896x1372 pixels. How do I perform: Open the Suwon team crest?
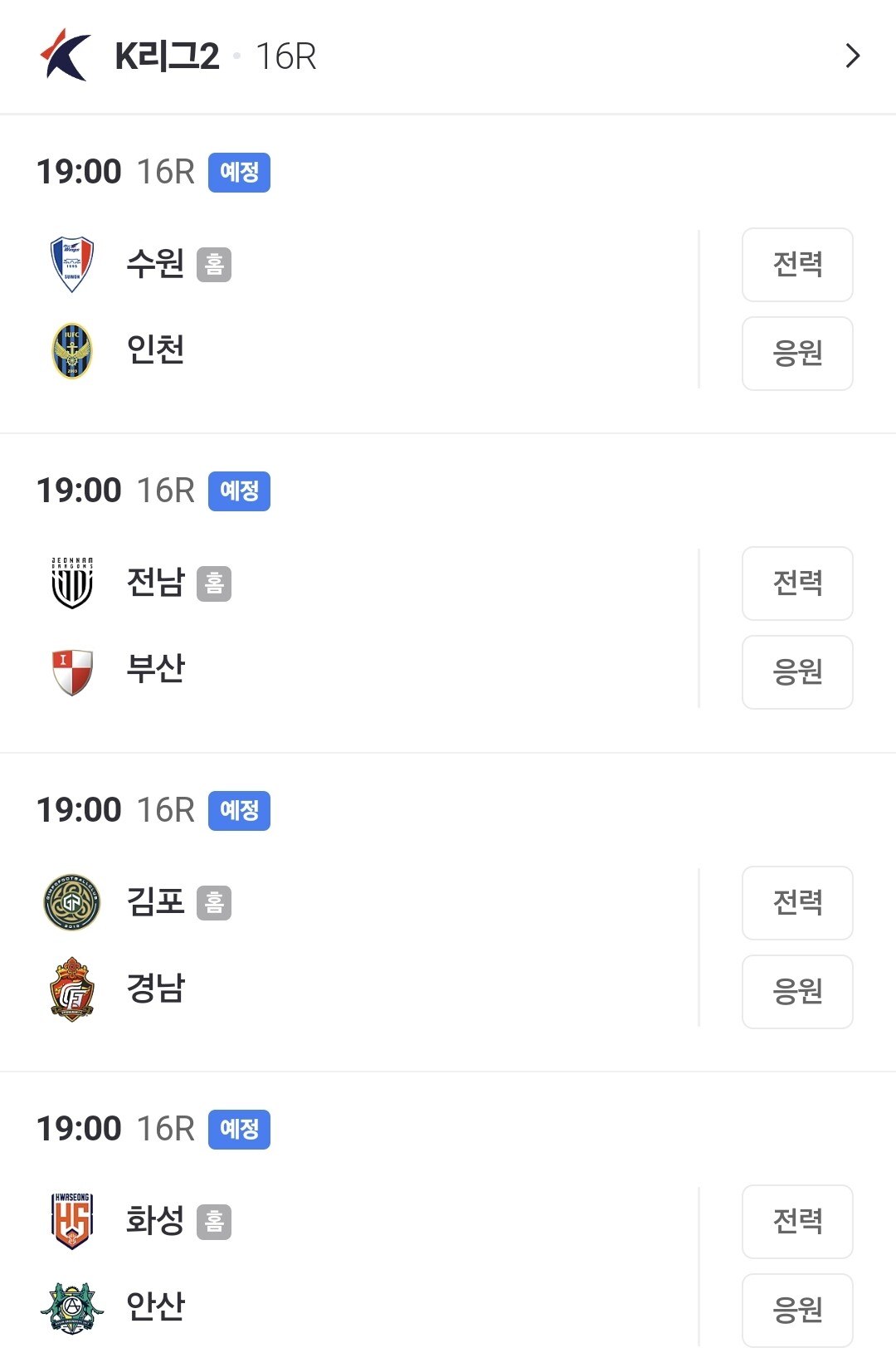pyautogui.click(x=72, y=264)
